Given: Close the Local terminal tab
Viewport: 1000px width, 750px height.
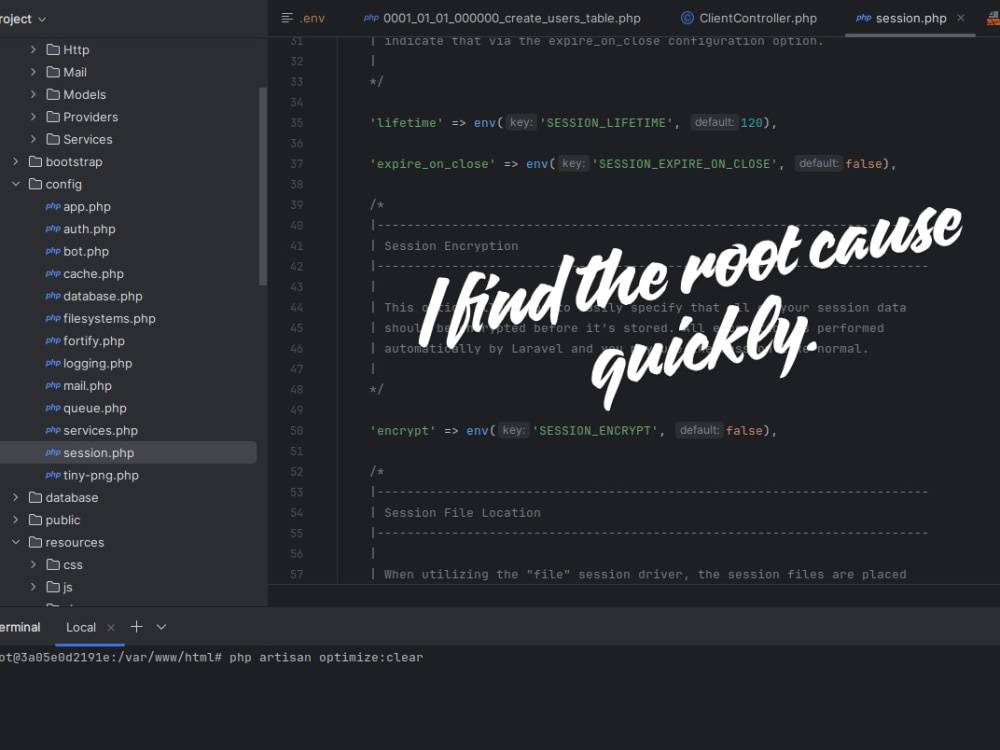Looking at the screenshot, I should (x=111, y=628).
